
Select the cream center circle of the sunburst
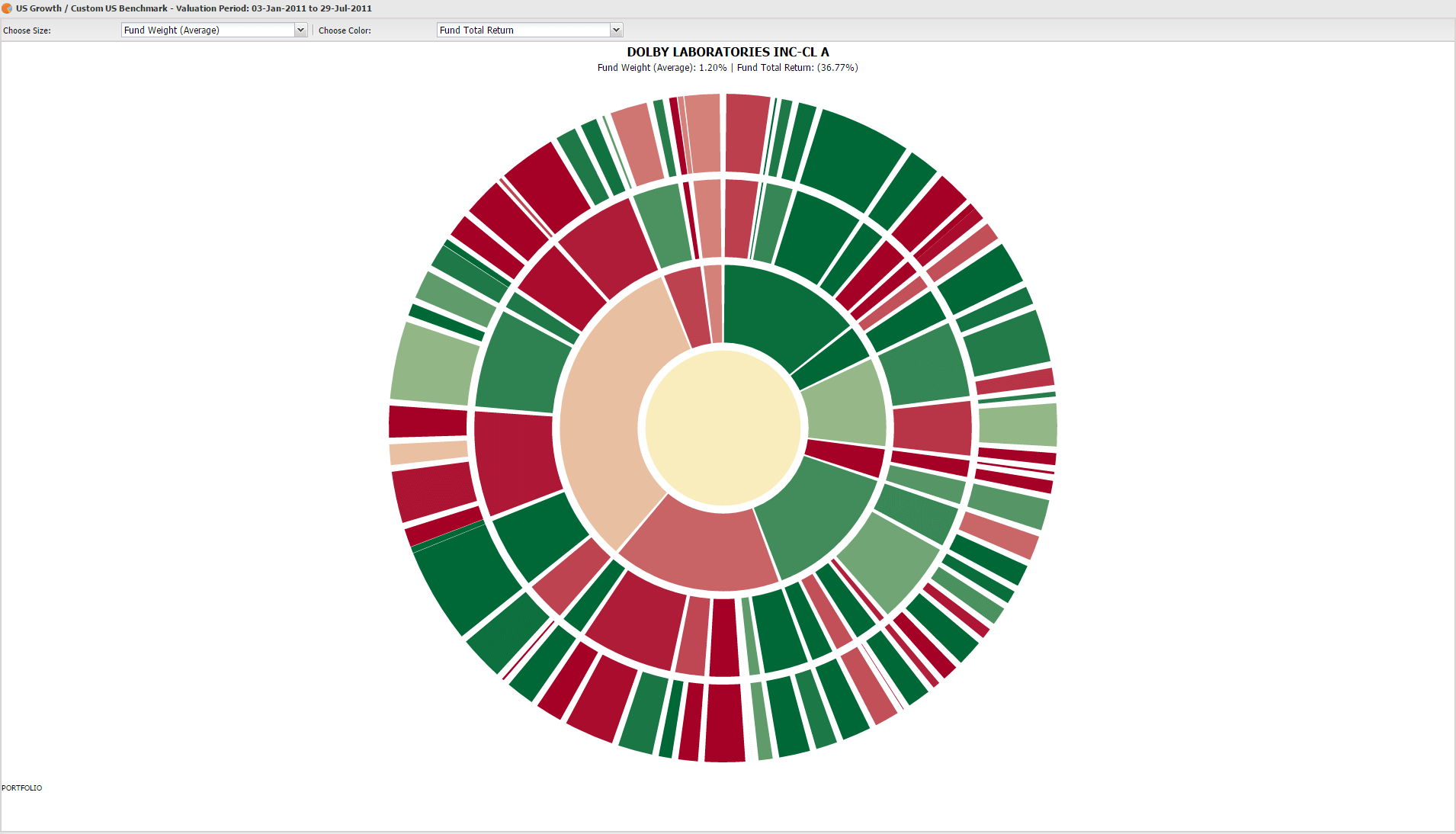pyautogui.click(x=723, y=428)
